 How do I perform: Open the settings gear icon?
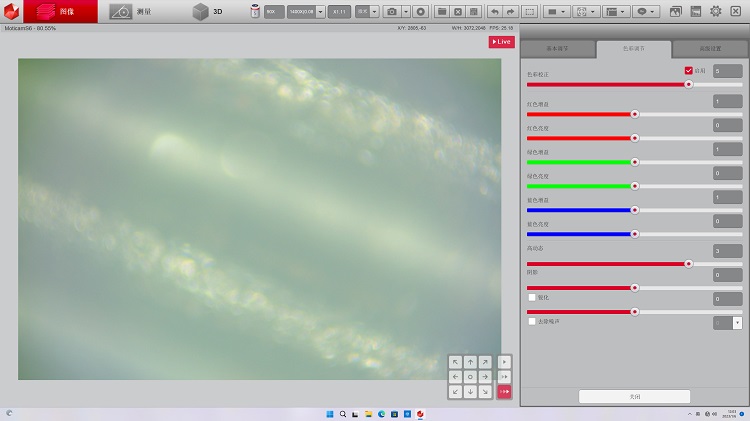716,12
